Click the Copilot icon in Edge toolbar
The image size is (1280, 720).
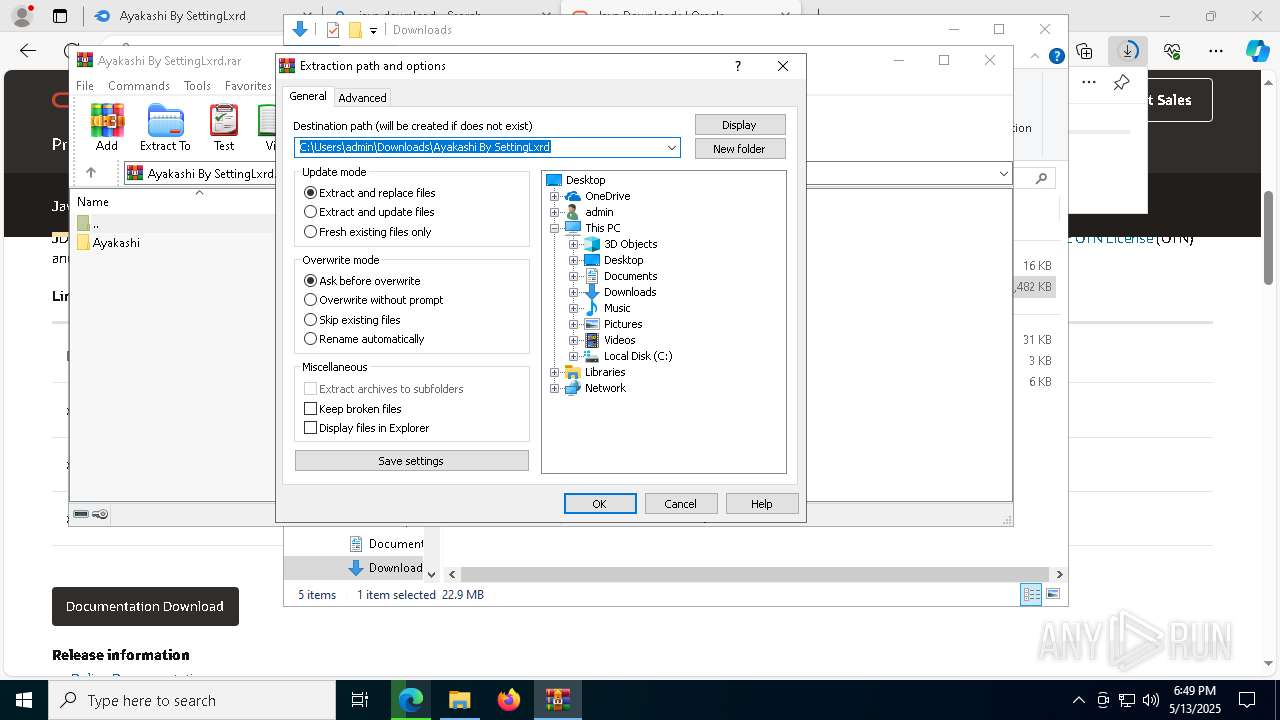tap(1257, 50)
